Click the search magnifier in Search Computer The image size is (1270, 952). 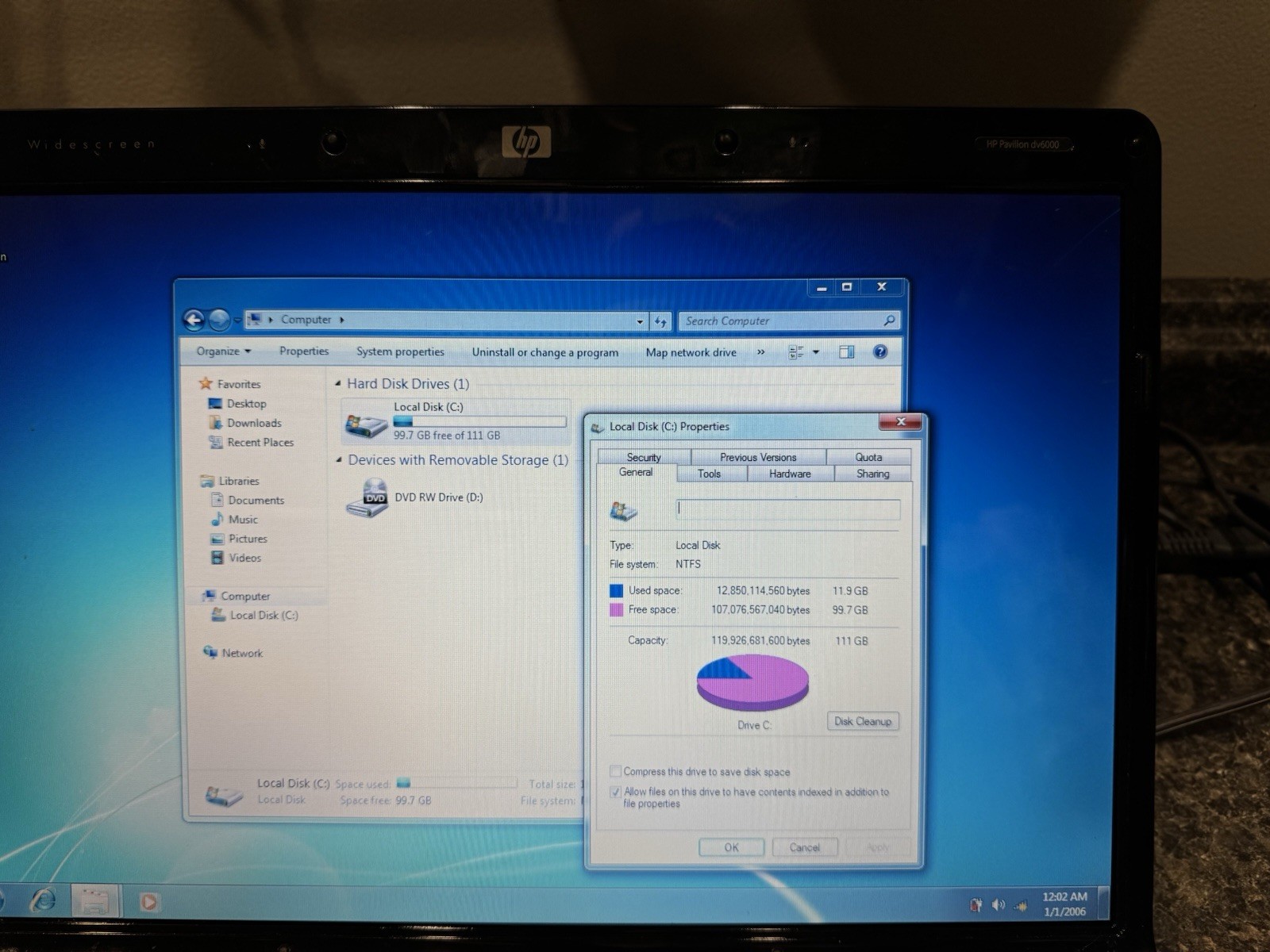tap(889, 321)
